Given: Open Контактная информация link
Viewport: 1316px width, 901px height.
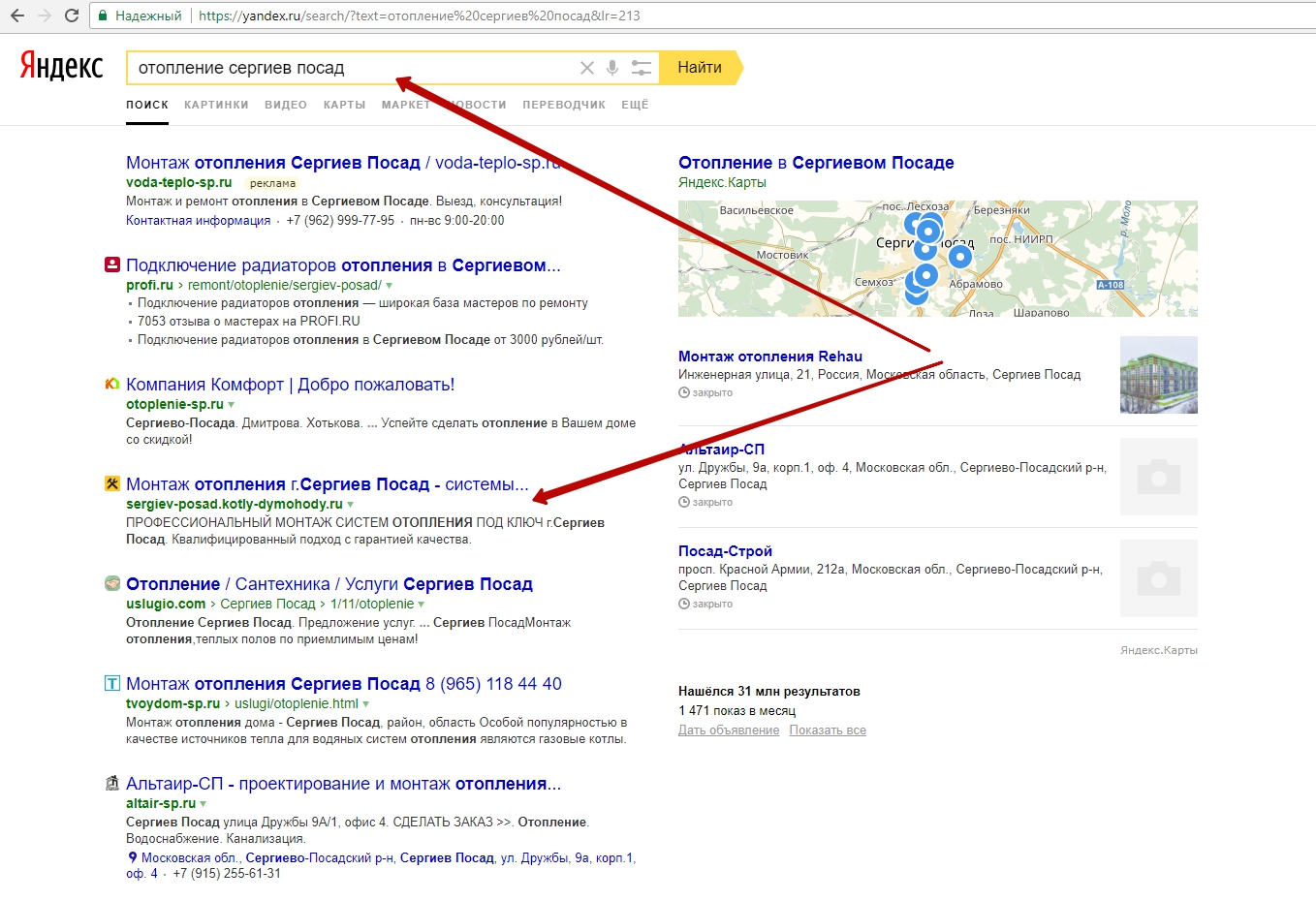Looking at the screenshot, I should tap(198, 221).
